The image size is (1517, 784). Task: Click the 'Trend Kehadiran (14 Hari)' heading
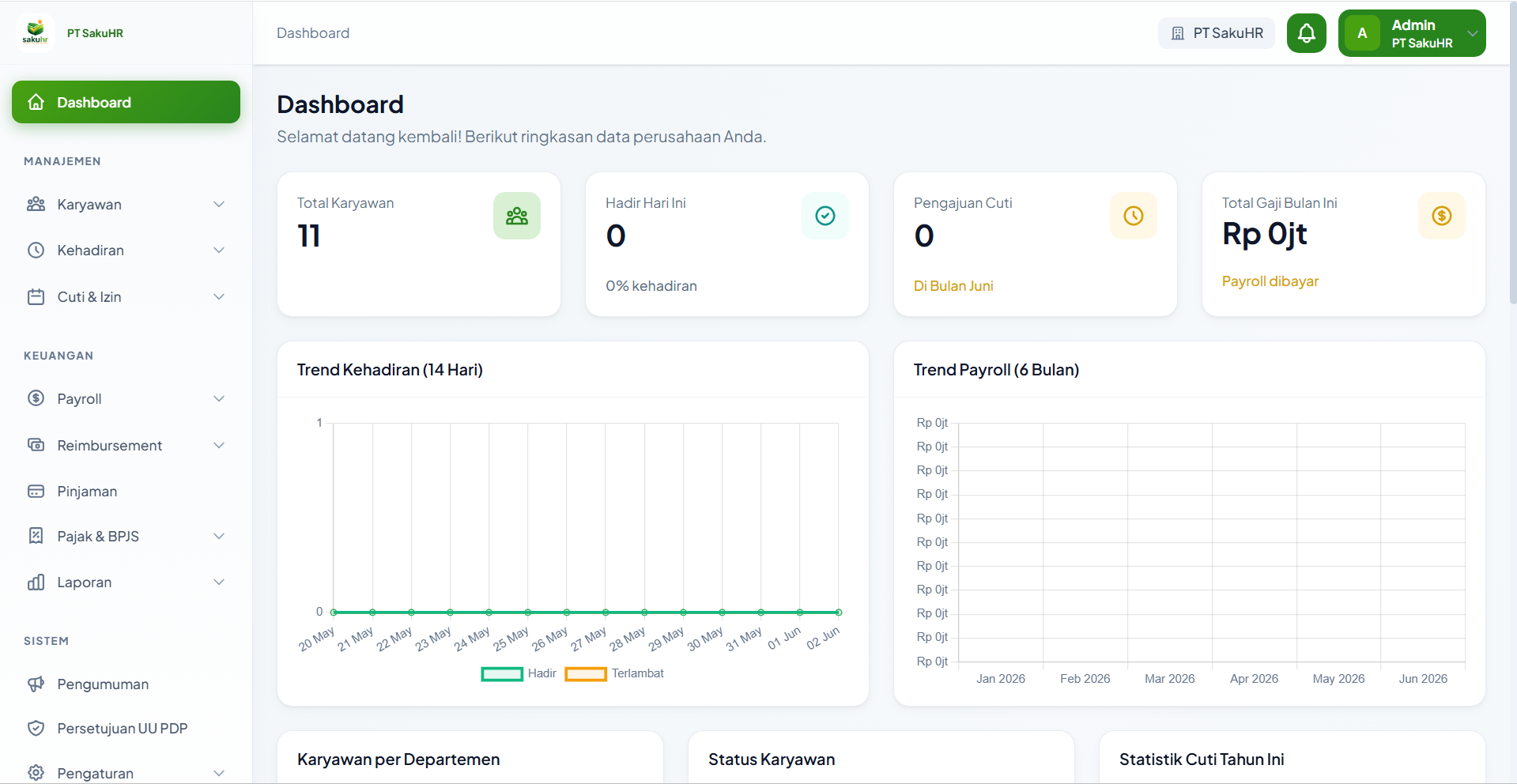[390, 370]
